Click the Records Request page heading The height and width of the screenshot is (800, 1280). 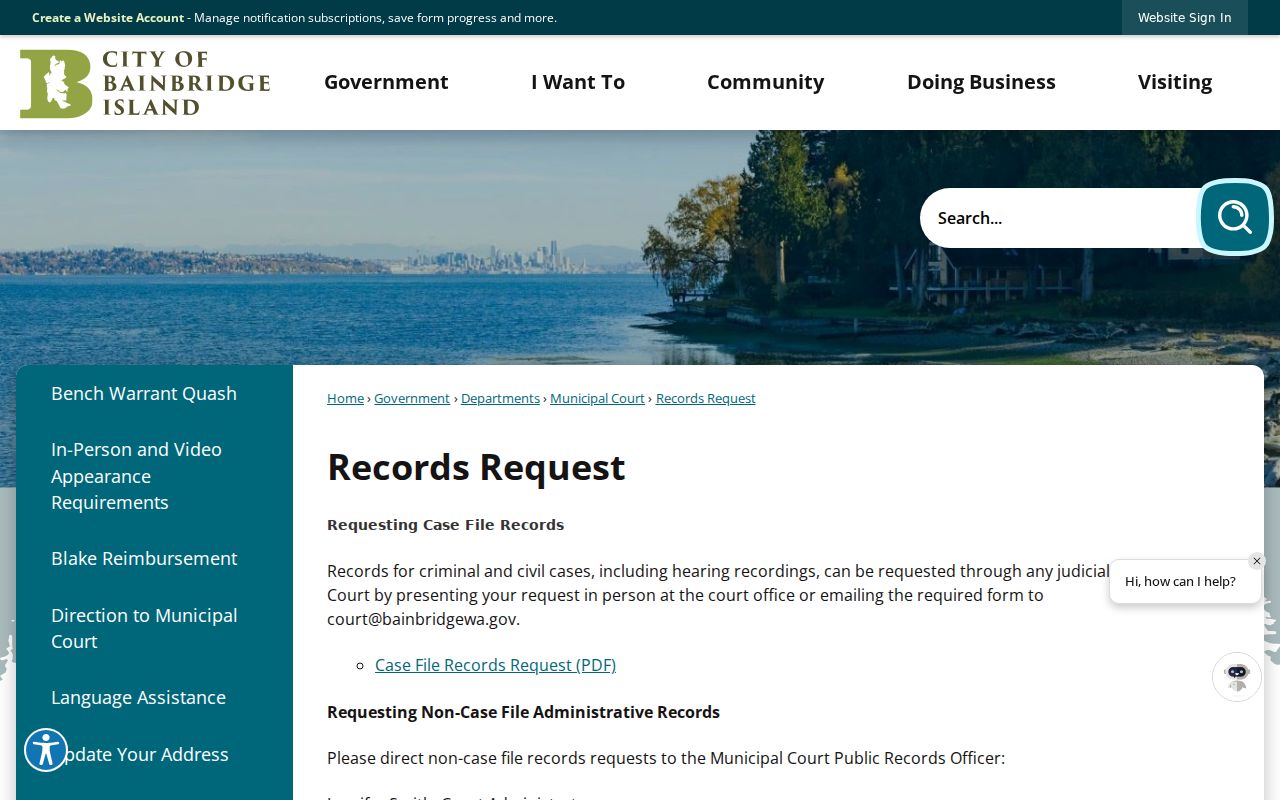(476, 467)
